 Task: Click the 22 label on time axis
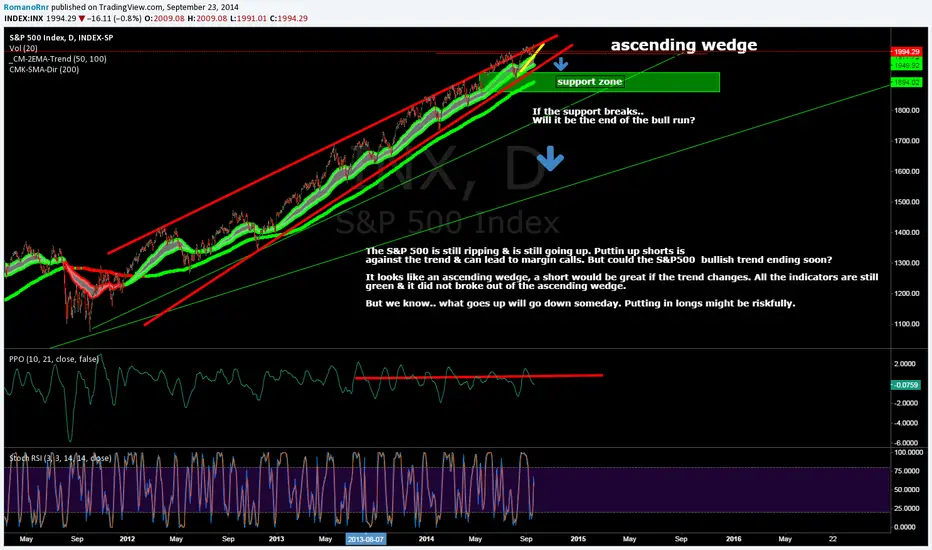(833, 539)
